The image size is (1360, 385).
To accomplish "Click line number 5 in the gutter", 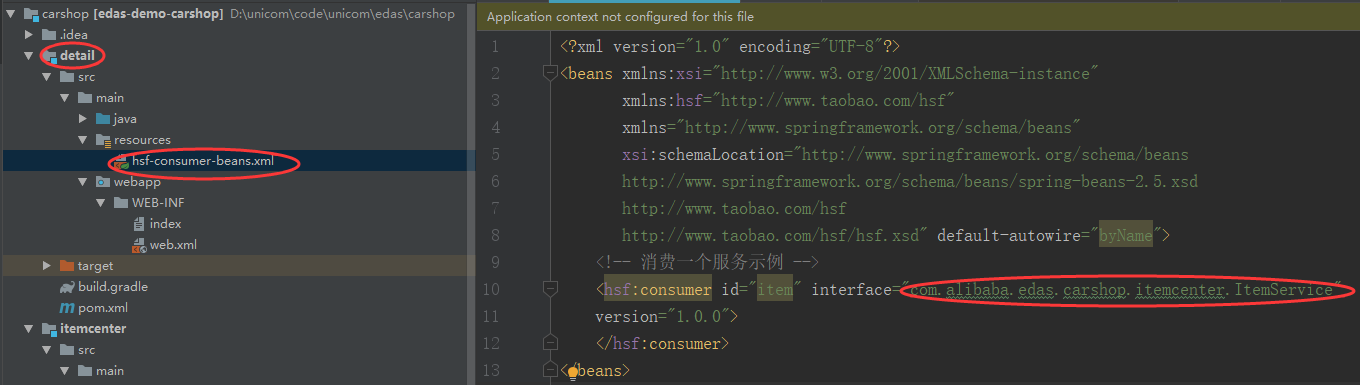I will tap(496, 155).
